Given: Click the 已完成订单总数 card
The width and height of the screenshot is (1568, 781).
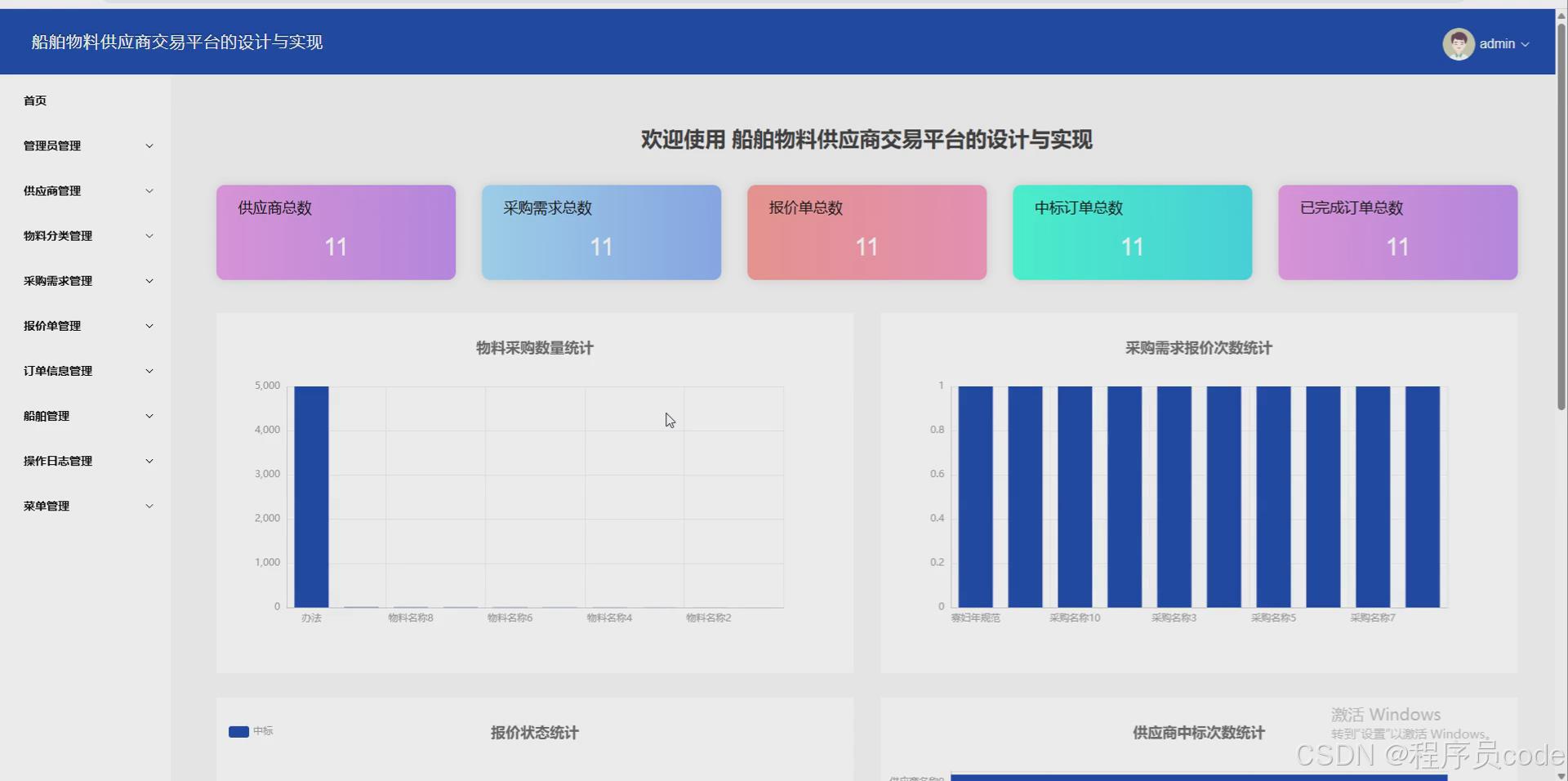Looking at the screenshot, I should (x=1397, y=232).
